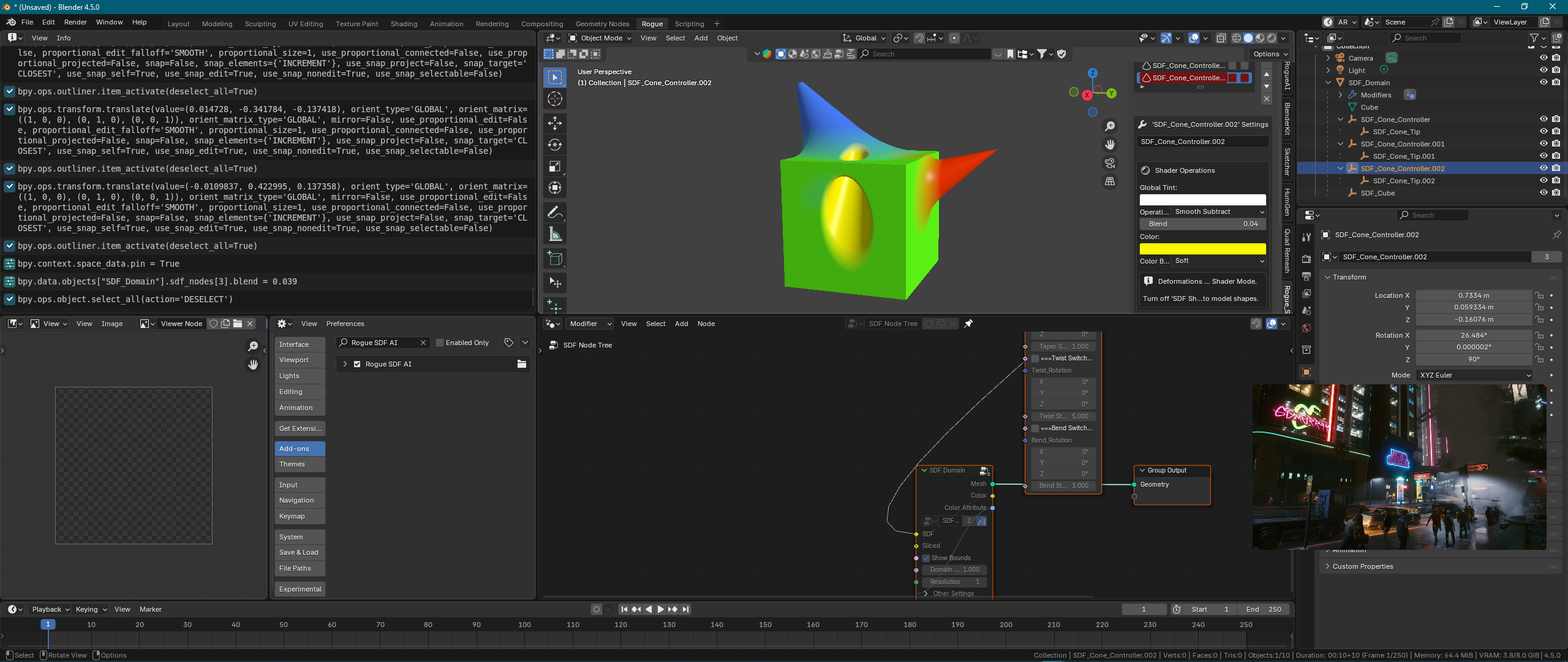
Task: Switch to the Scripting workspace tab
Action: pyautogui.click(x=689, y=24)
